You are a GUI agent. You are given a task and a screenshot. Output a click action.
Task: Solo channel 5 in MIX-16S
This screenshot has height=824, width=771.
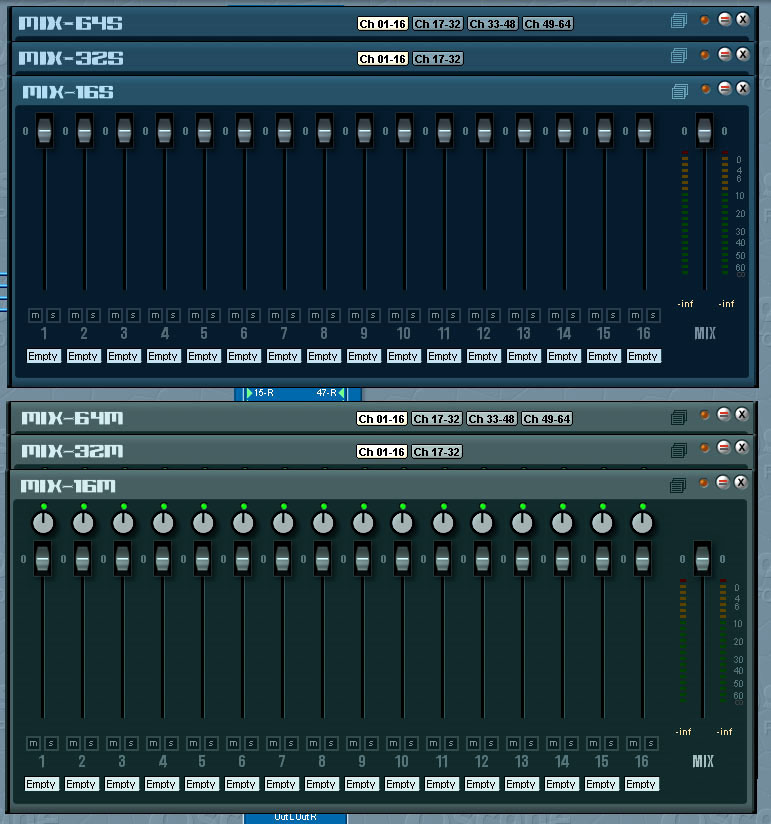[213, 315]
